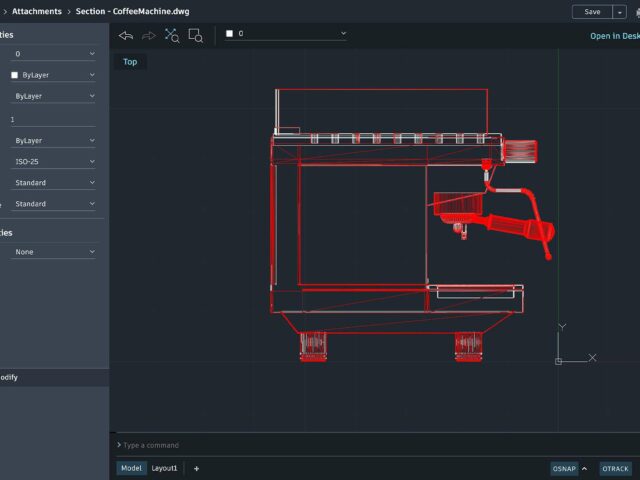This screenshot has height=480, width=640.
Task: Expand OSNAP settings caret
Action: [584, 468]
